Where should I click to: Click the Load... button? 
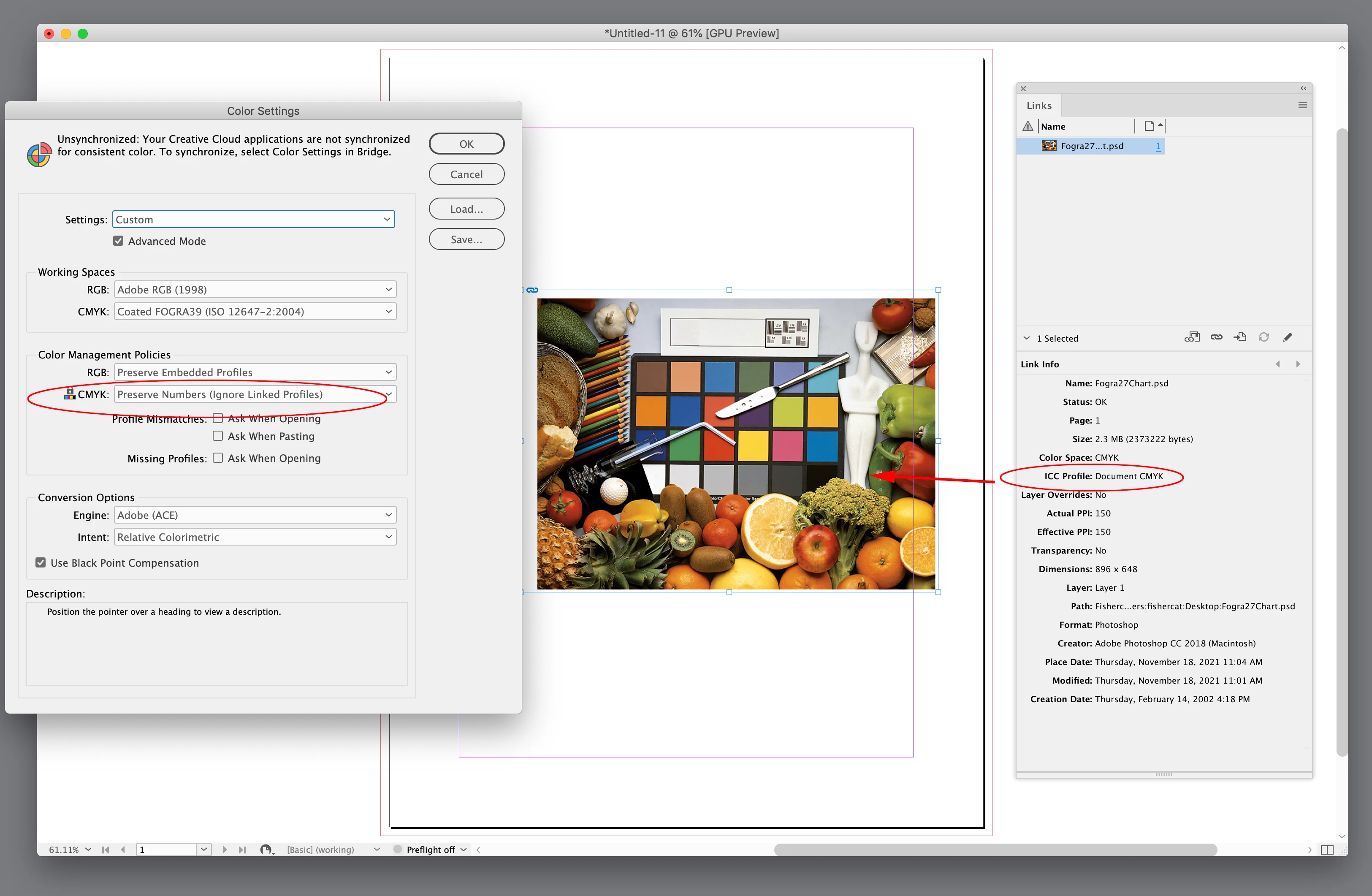466,209
